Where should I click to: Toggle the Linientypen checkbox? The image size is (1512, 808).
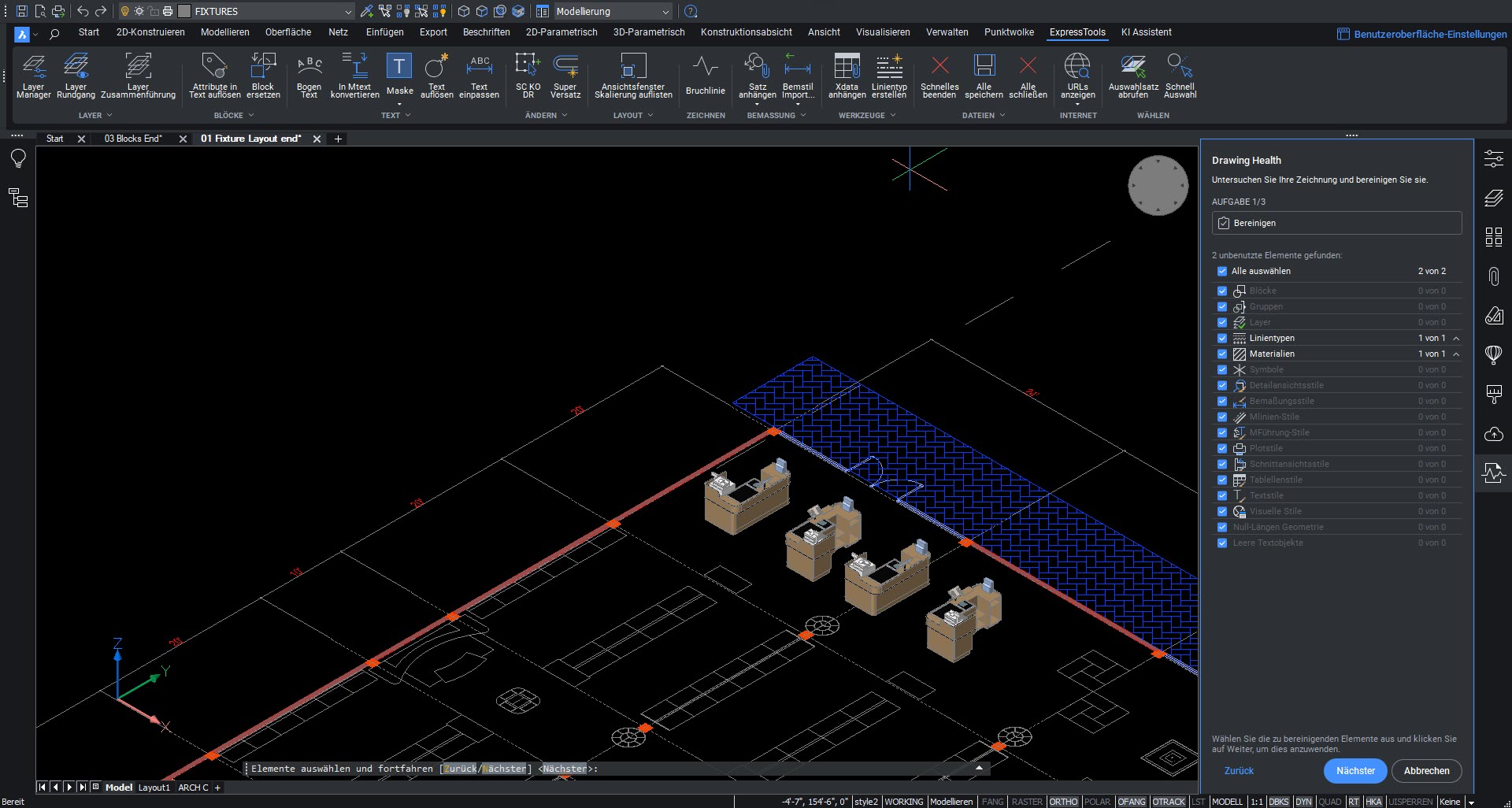tap(1222, 338)
